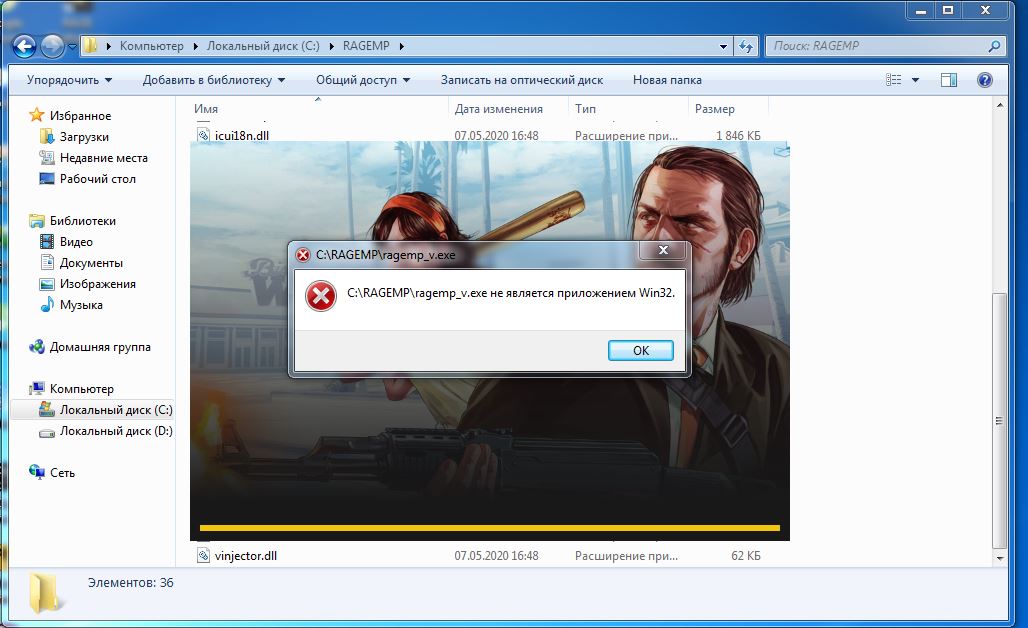Open Домашняя группа in the sidebar
Viewport: 1028px width, 628px height.
coord(100,346)
